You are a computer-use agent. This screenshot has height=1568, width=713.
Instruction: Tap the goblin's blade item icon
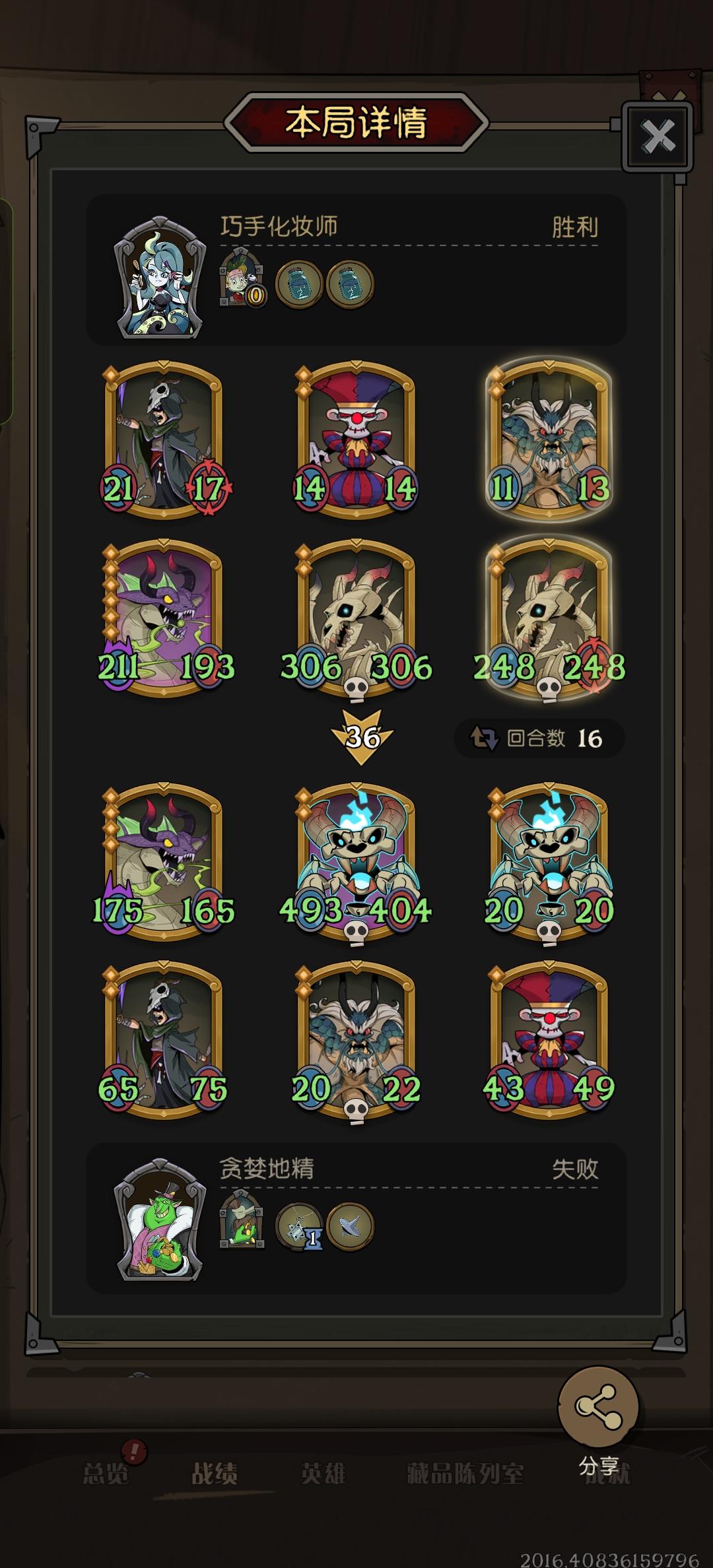[x=350, y=1227]
